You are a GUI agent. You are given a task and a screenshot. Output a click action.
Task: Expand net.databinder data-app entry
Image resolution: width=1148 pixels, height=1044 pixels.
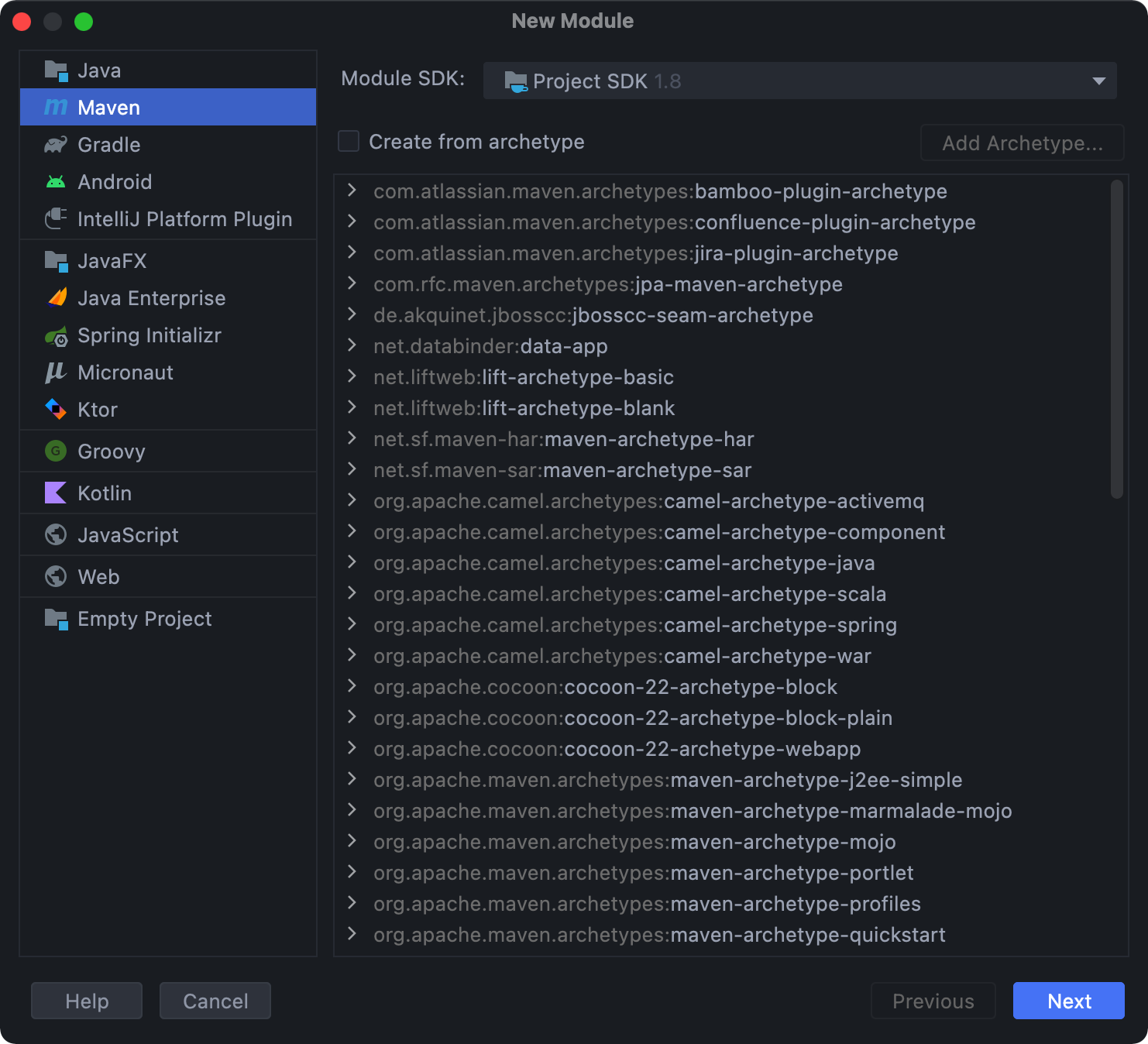pyautogui.click(x=352, y=345)
